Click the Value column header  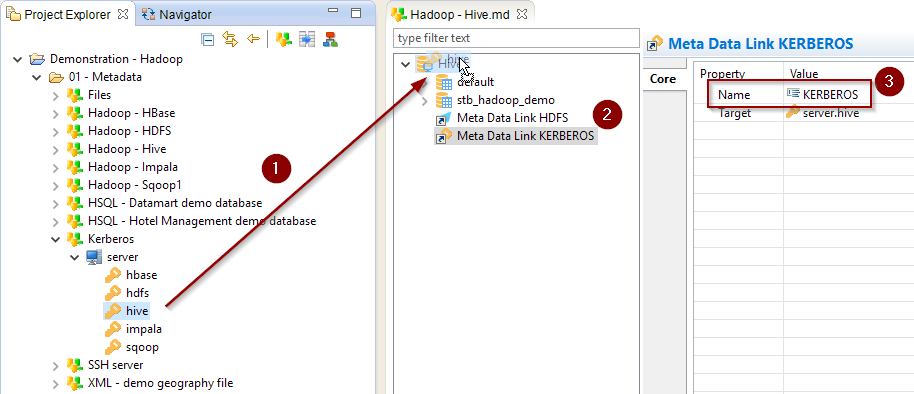[804, 73]
